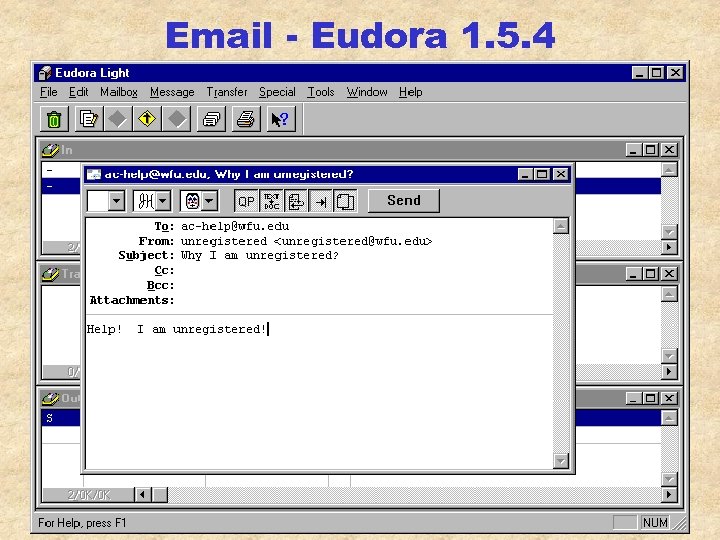The image size is (720, 540).
Task: Open the Special menu
Action: point(277,92)
